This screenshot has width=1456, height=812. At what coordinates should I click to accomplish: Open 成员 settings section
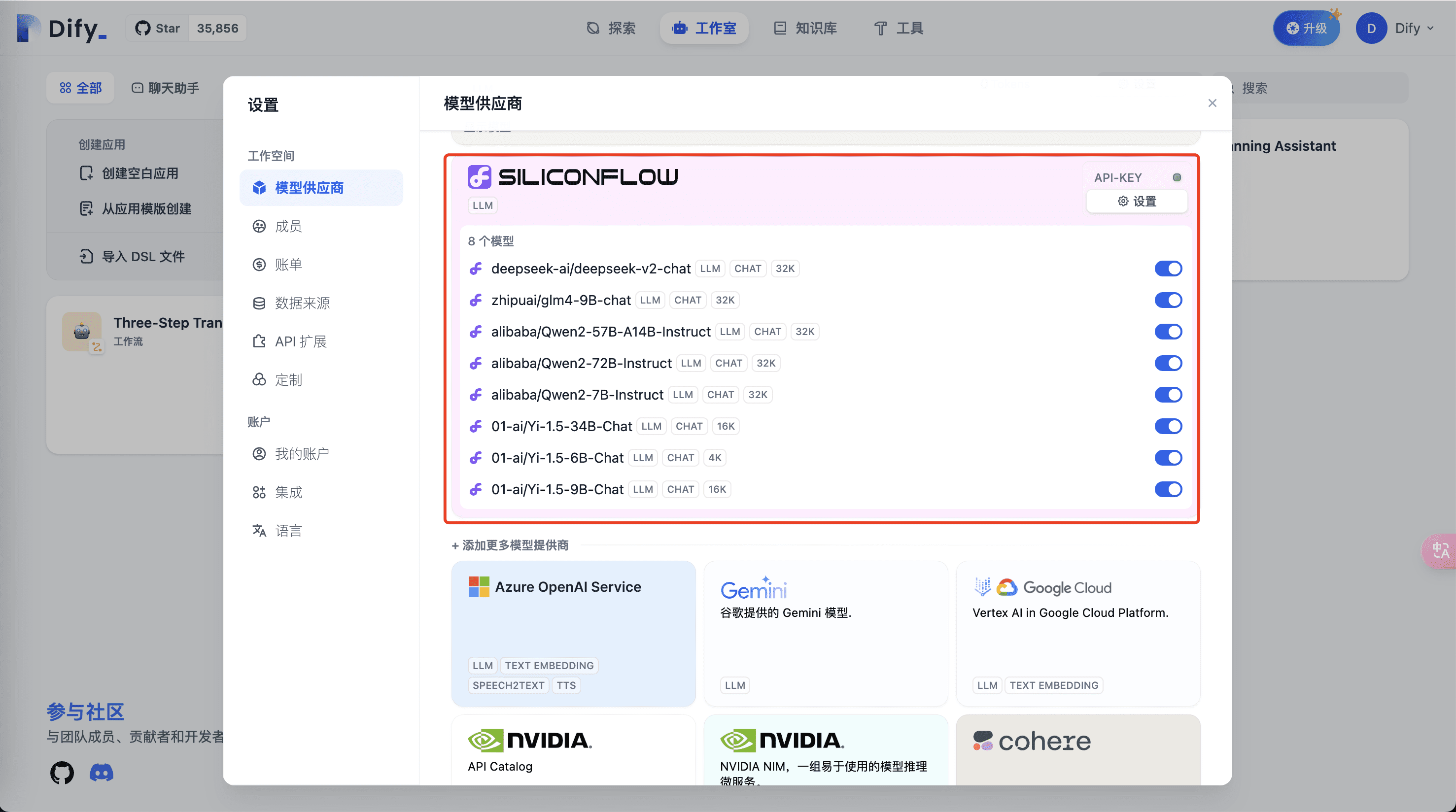(x=321, y=226)
